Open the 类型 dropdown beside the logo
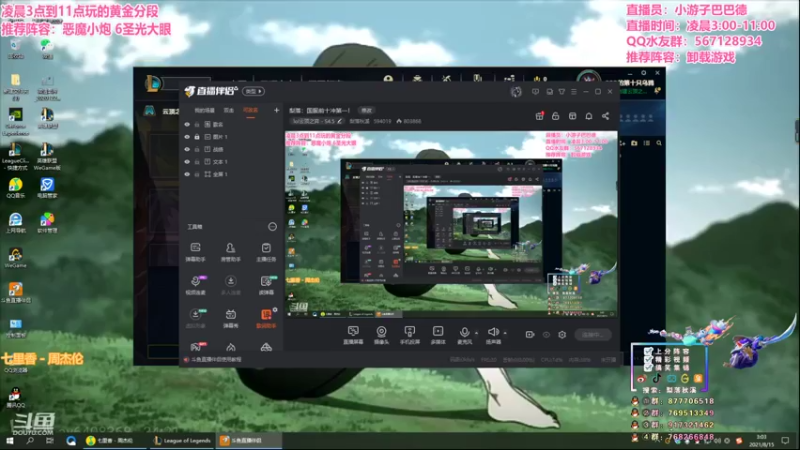 point(253,91)
